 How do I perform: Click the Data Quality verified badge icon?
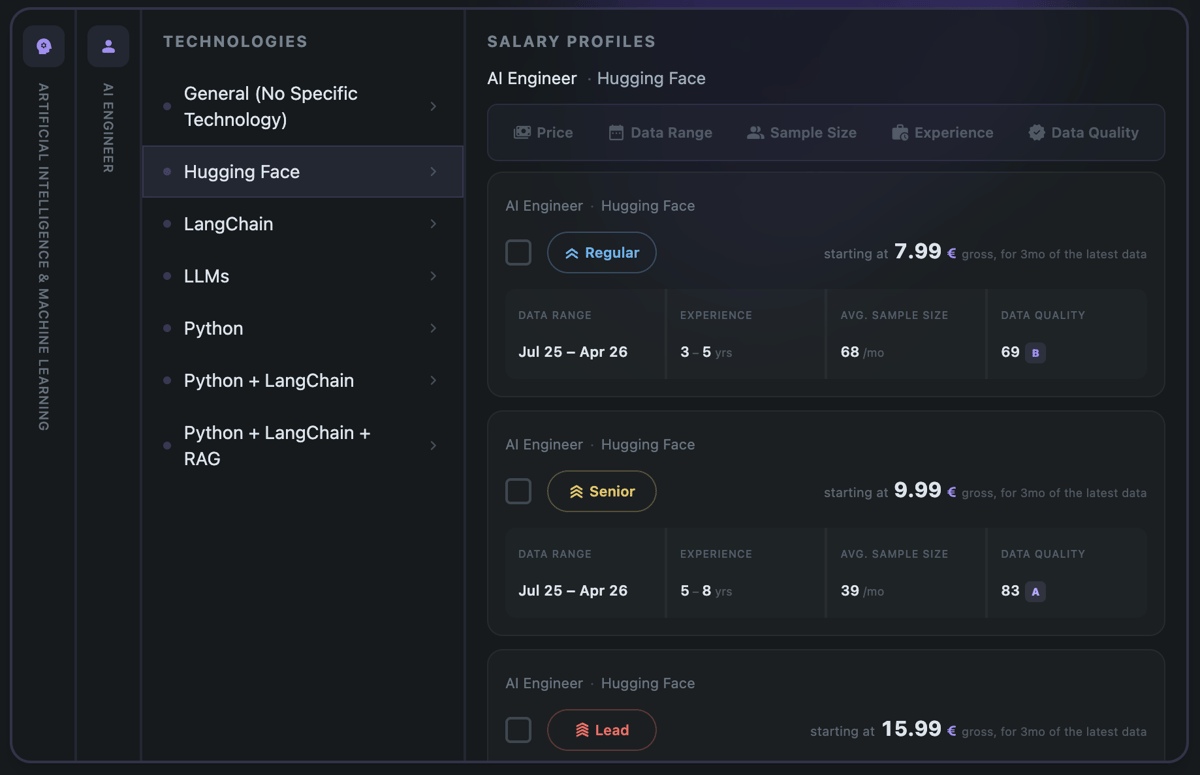(x=1037, y=132)
